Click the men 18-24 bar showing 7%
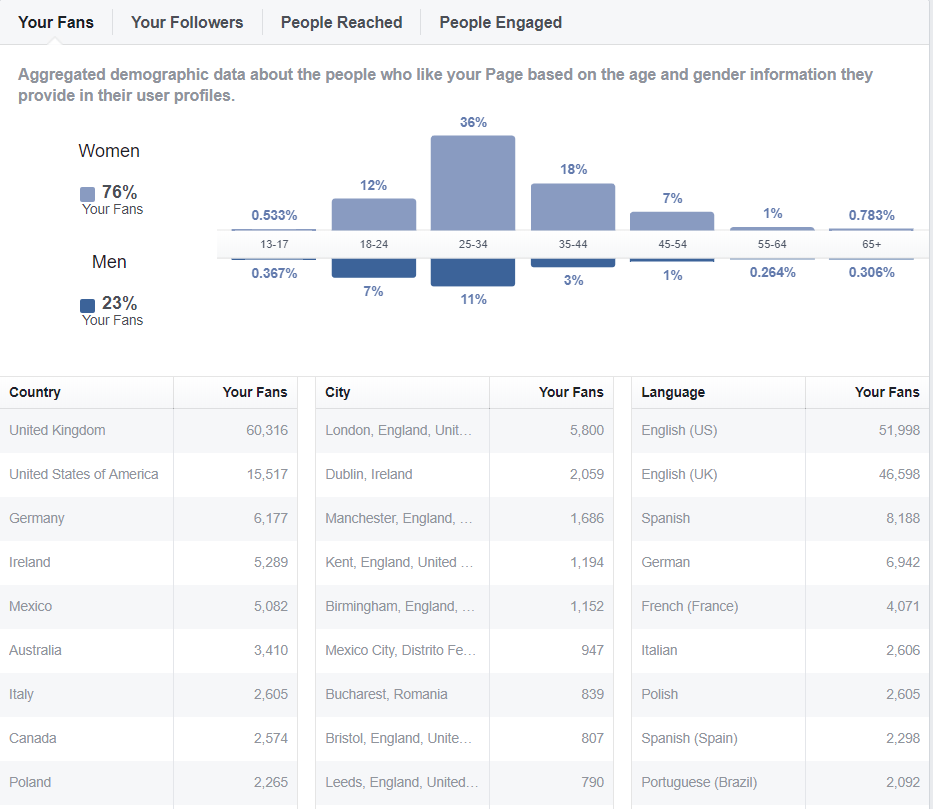This screenshot has height=809, width=933. click(x=373, y=268)
